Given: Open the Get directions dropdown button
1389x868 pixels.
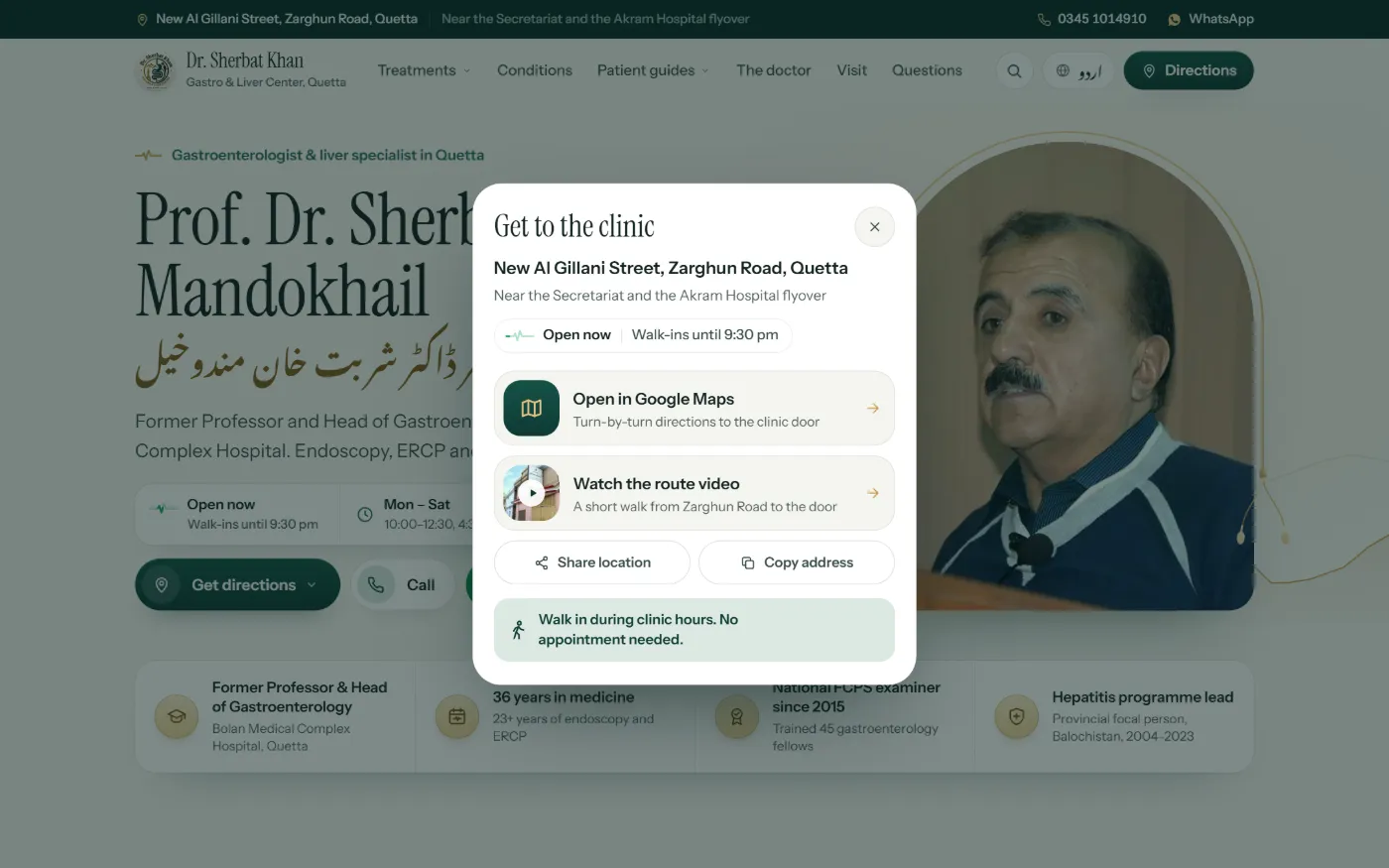Looking at the screenshot, I should 237,585.
